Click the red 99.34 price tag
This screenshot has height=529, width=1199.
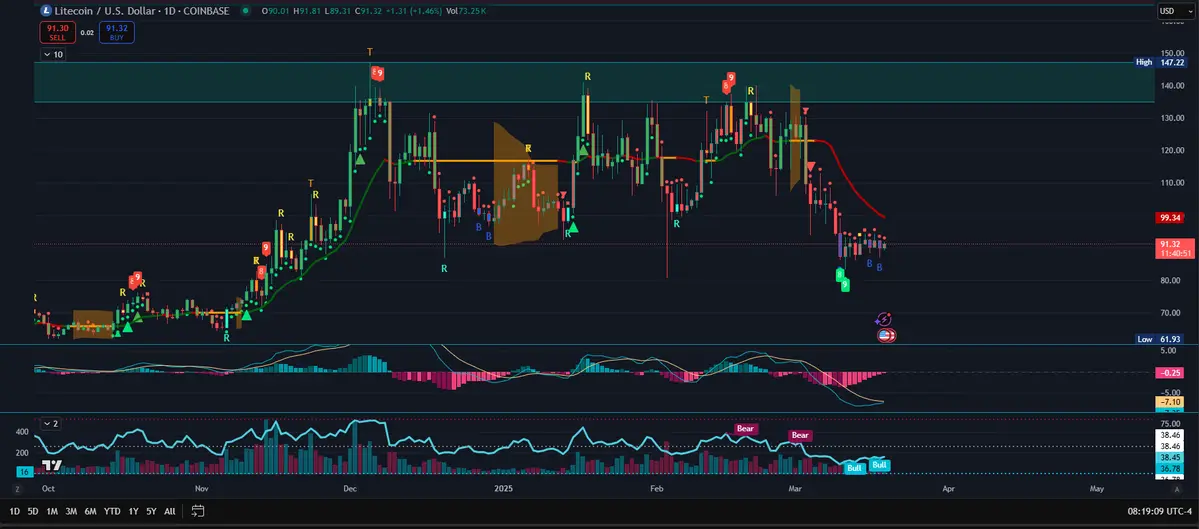point(1171,218)
